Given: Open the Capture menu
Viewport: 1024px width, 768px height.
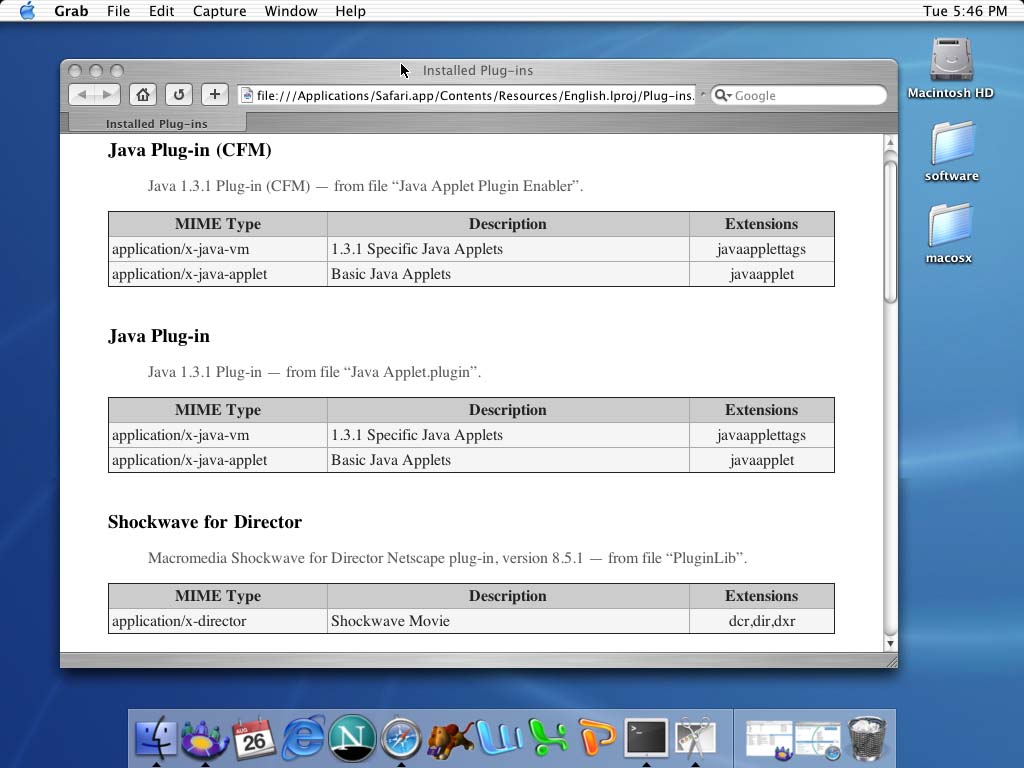Looking at the screenshot, I should point(219,11).
